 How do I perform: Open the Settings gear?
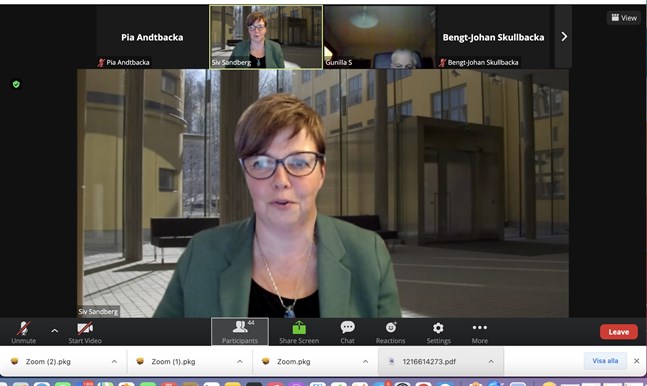438,328
